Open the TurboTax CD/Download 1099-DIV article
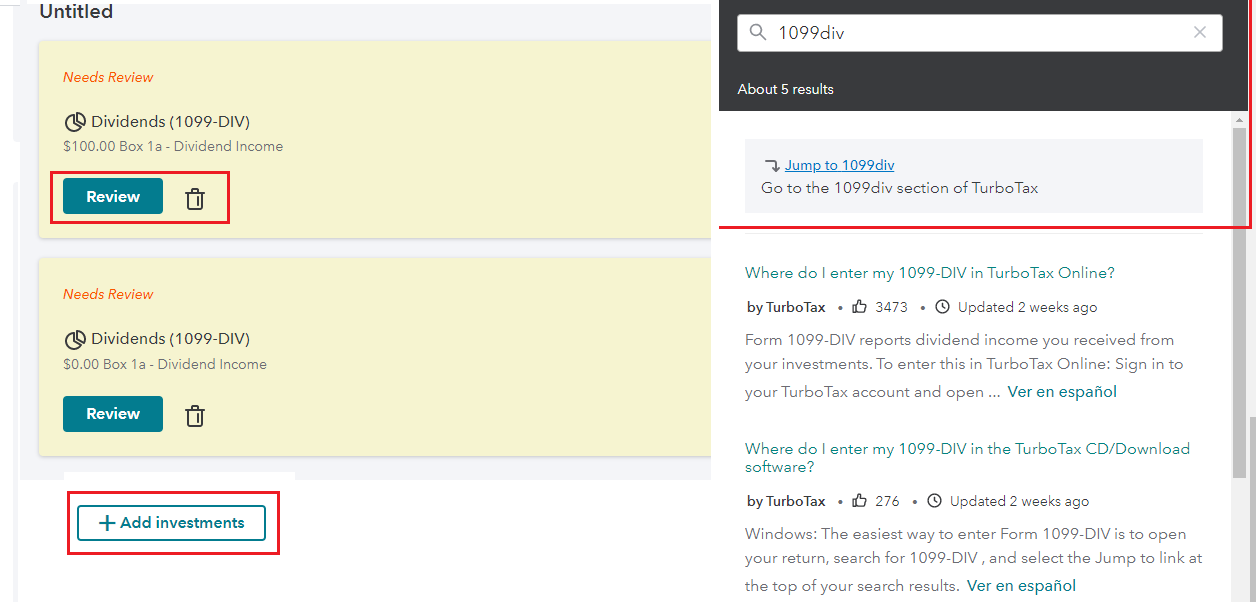This screenshot has height=602, width=1256. (967, 457)
